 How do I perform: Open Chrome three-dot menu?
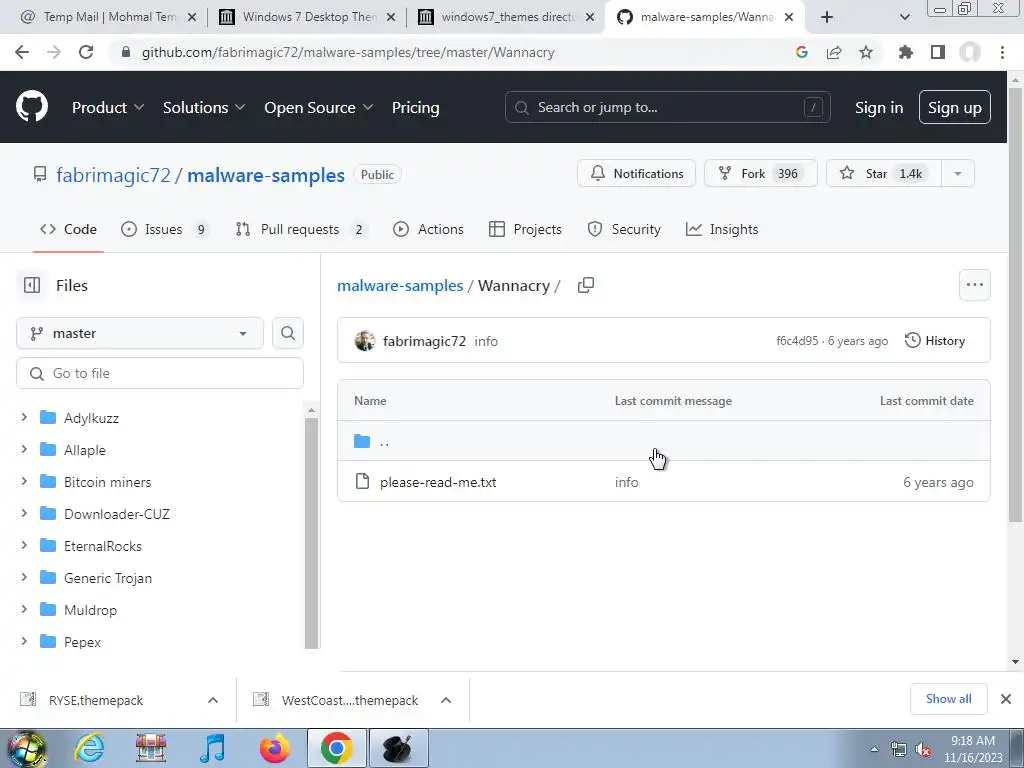(1002, 52)
